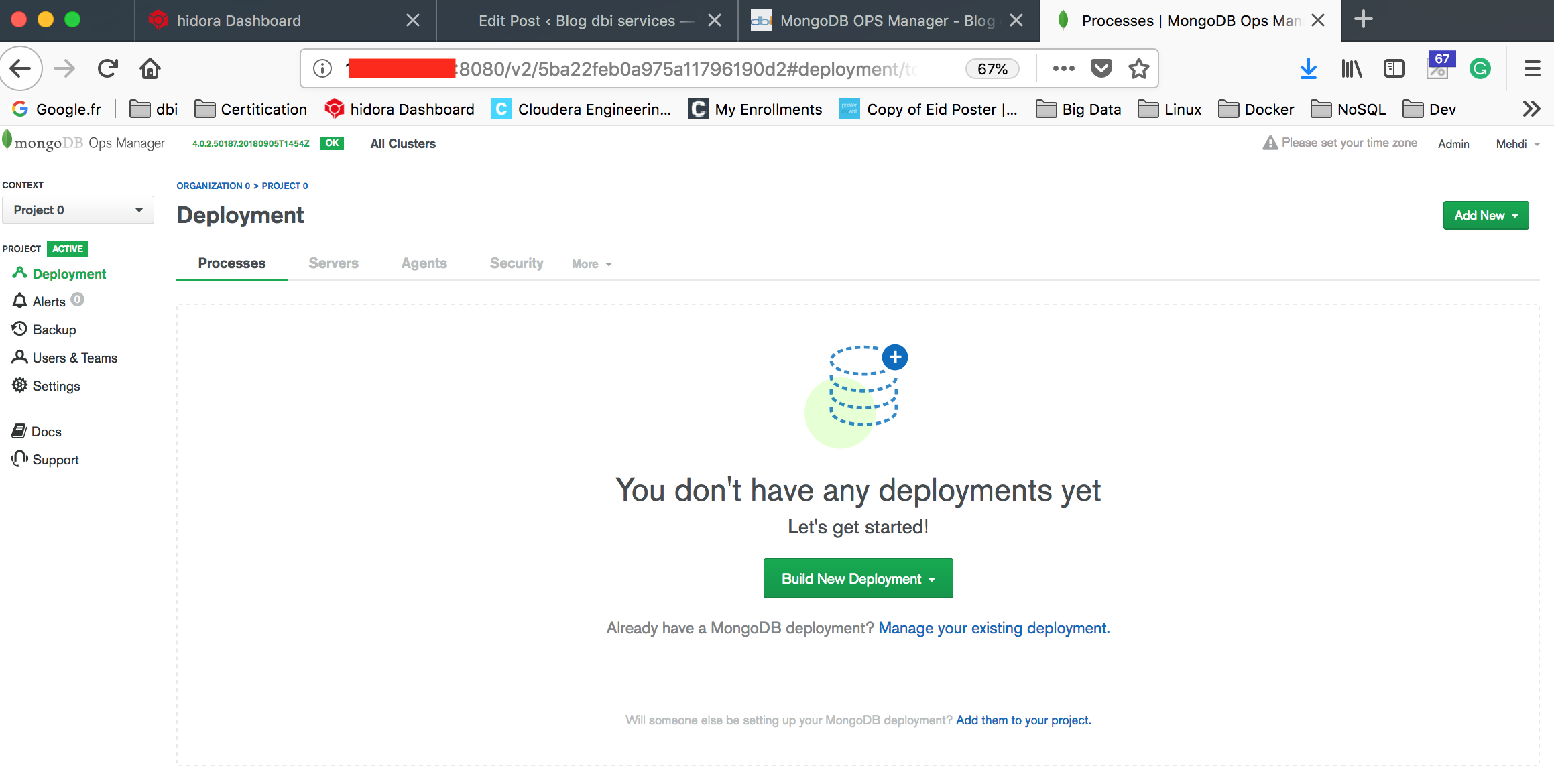Viewport: 1554px width, 784px height.
Task: Open the Dev bookmarks folder
Action: click(1429, 109)
